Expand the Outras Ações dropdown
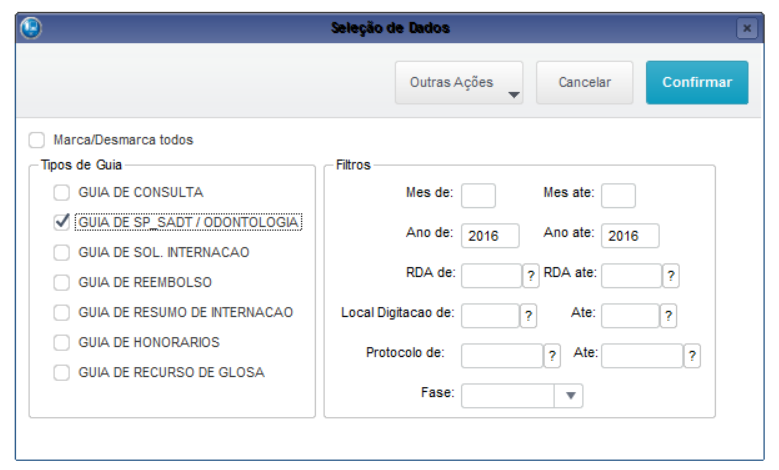The width and height of the screenshot is (779, 470). click(x=460, y=83)
